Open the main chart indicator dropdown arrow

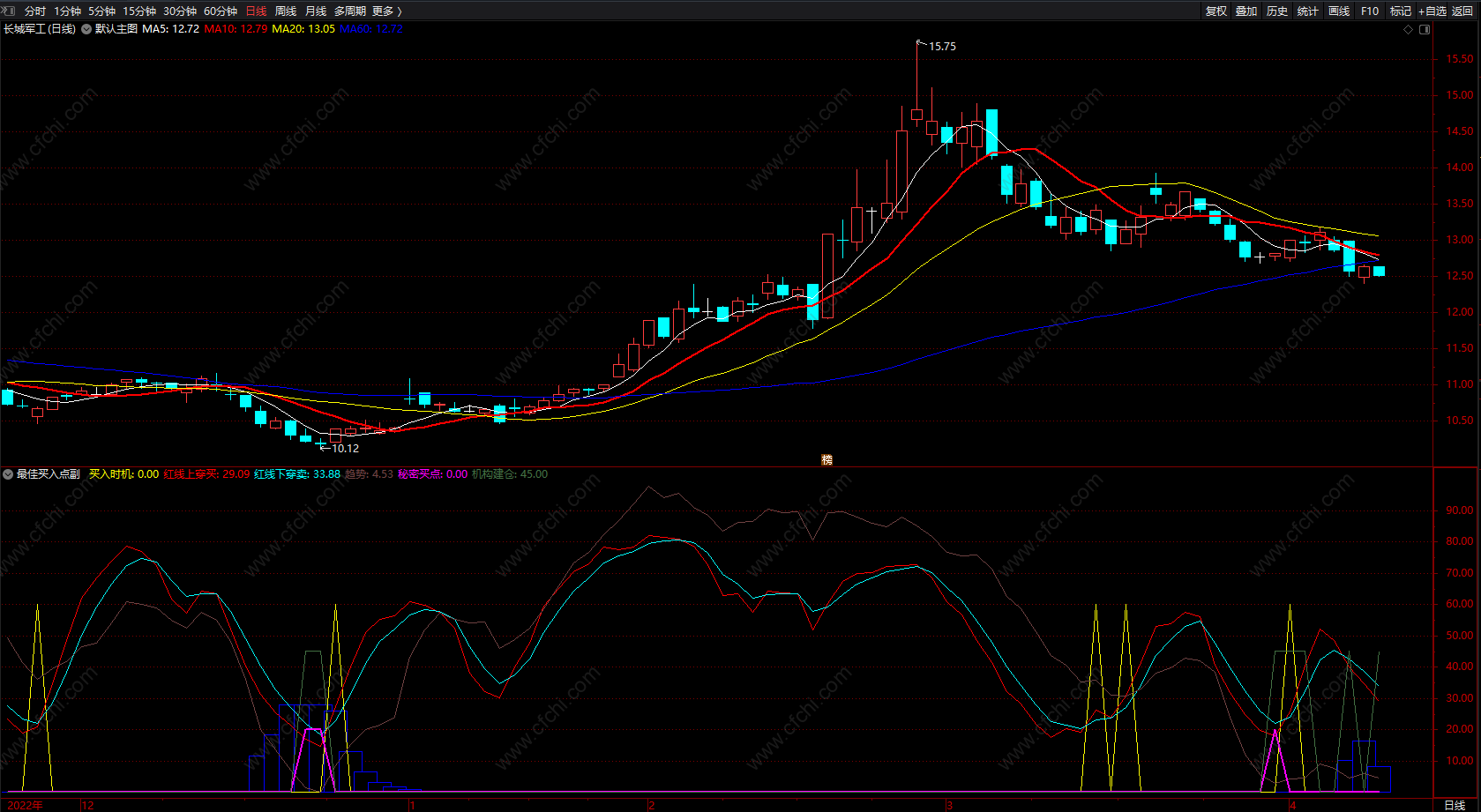tap(86, 29)
